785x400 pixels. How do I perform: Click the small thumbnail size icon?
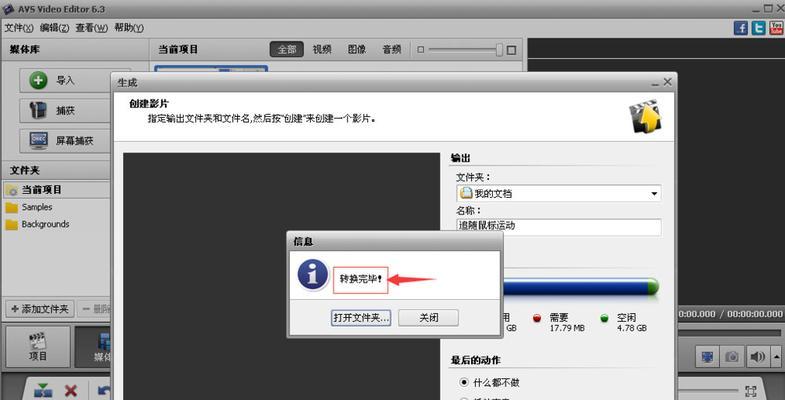point(421,50)
